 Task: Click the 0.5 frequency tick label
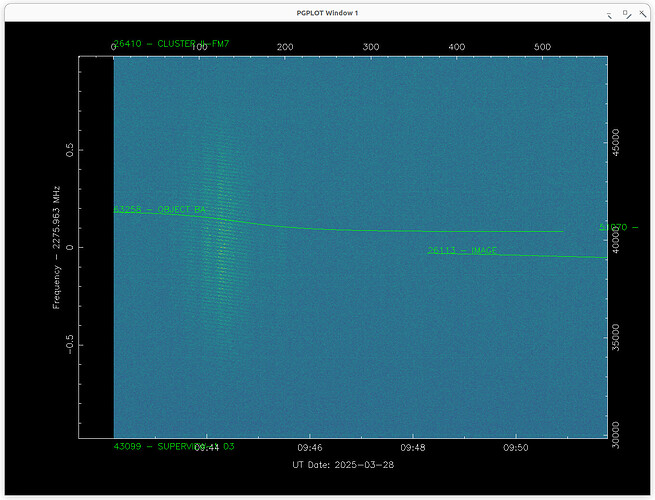coord(69,150)
